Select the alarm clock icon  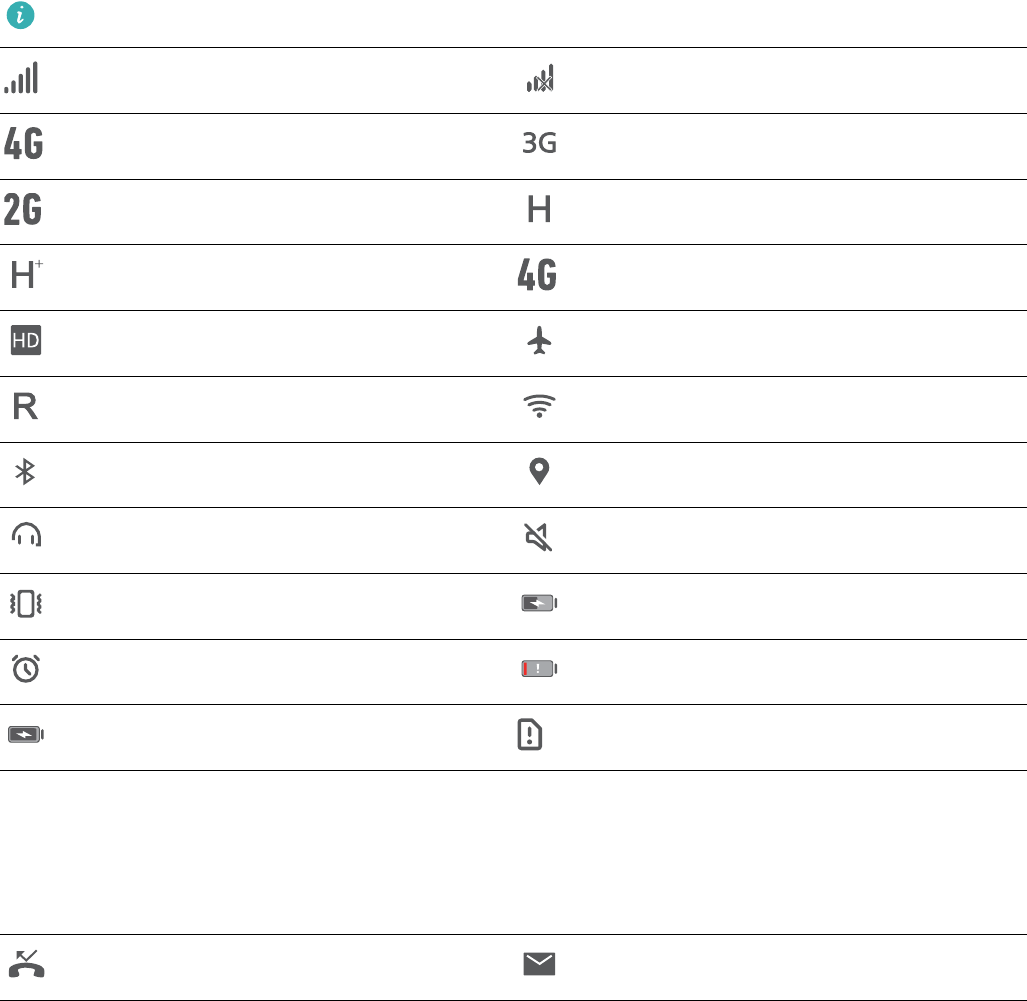pyautogui.click(x=26, y=669)
